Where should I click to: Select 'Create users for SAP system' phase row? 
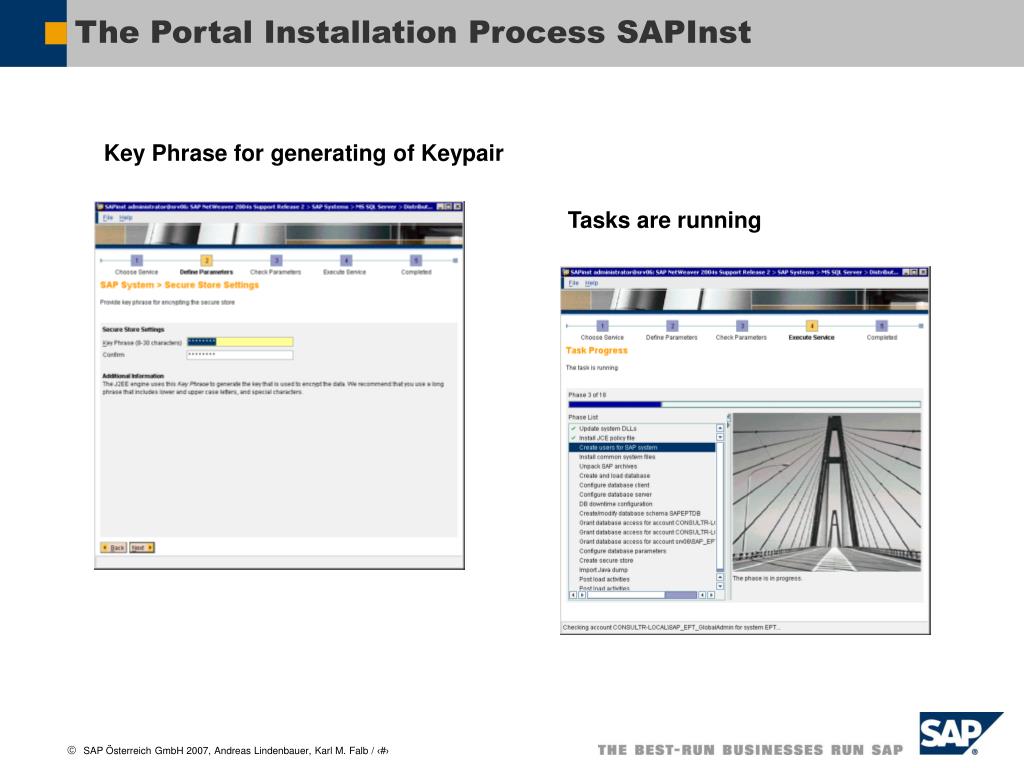[642, 447]
